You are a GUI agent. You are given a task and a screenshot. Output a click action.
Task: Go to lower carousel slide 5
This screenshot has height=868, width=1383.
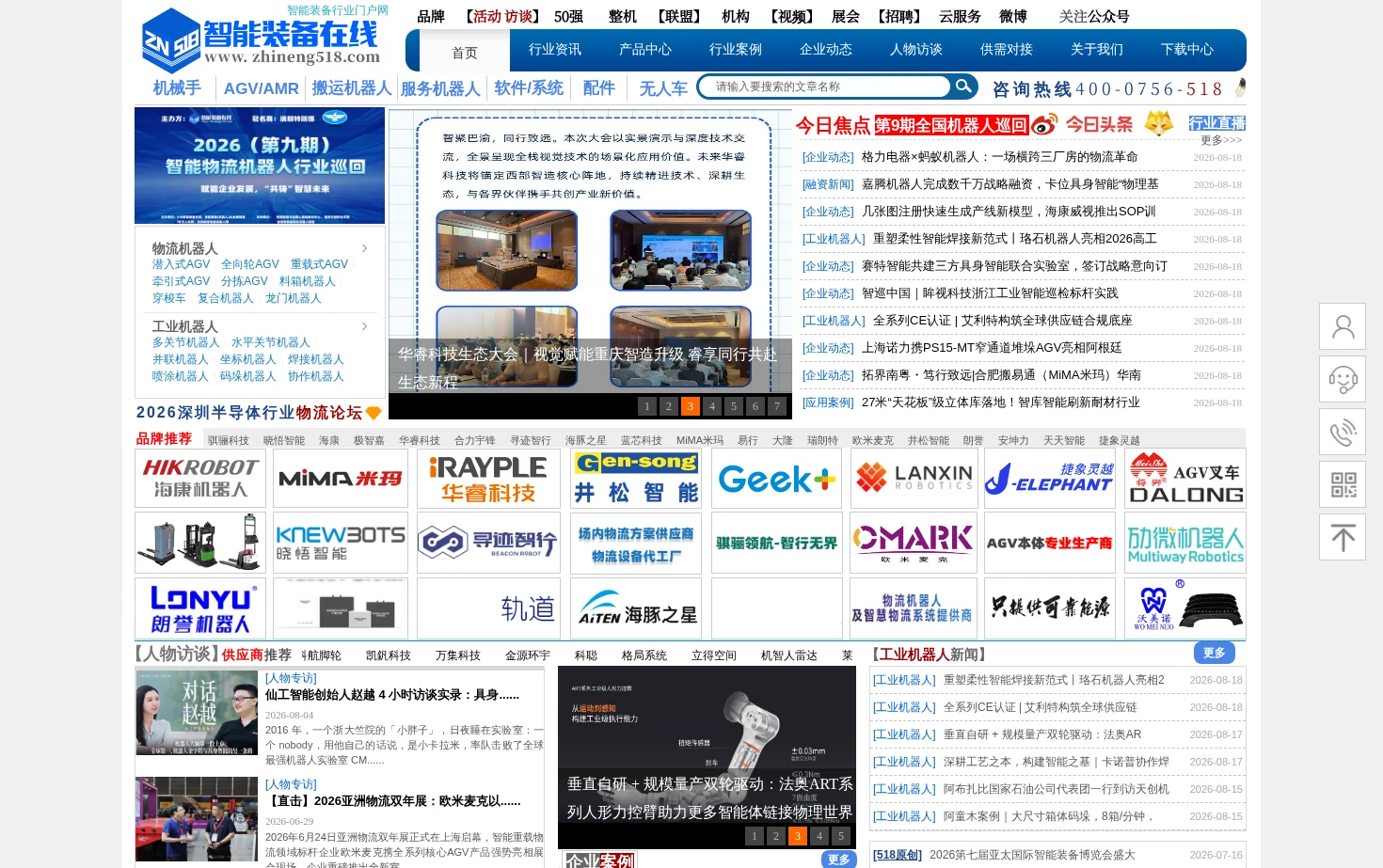(x=841, y=836)
